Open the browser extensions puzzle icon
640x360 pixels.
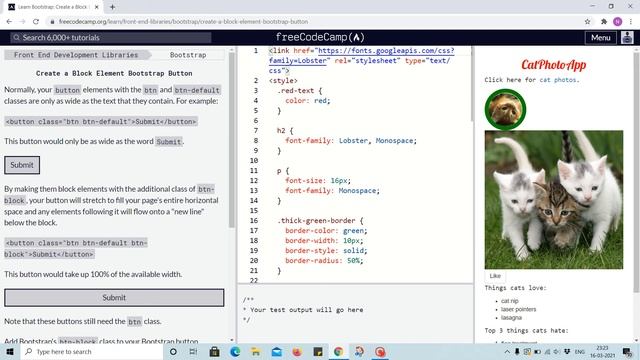coord(604,22)
